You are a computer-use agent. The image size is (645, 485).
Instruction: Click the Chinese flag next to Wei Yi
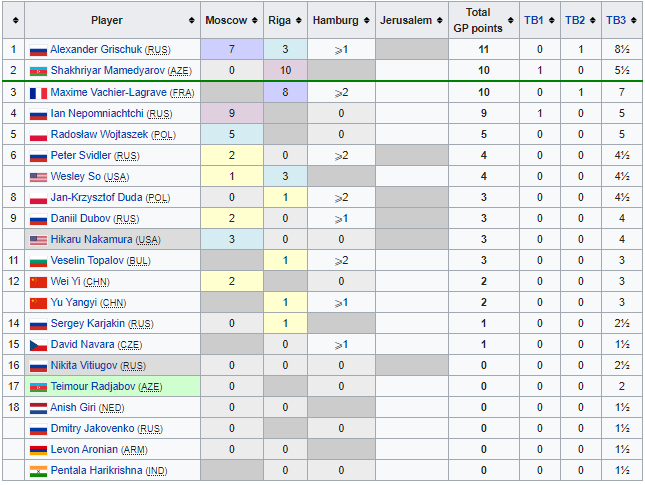point(38,281)
